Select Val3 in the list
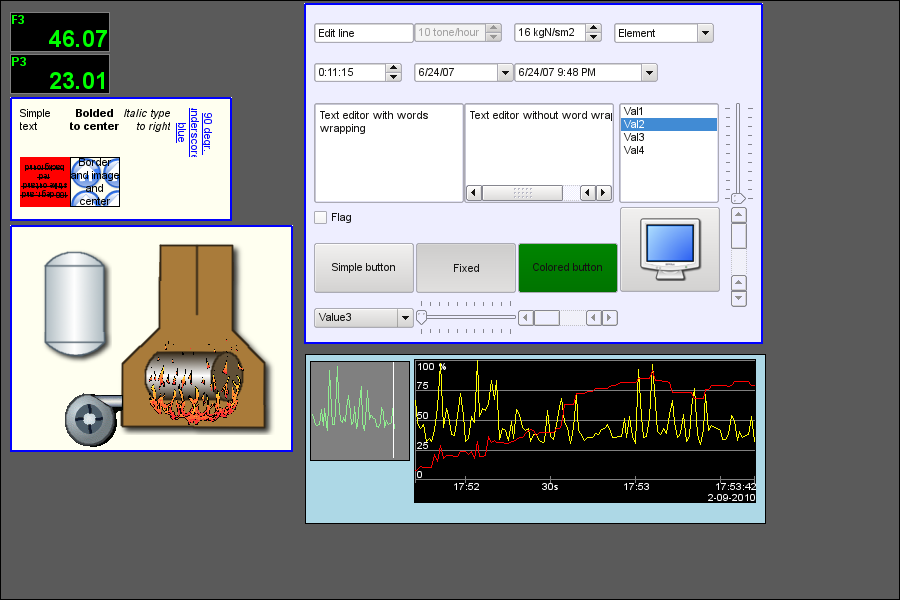The width and height of the screenshot is (900, 600). coord(634,137)
